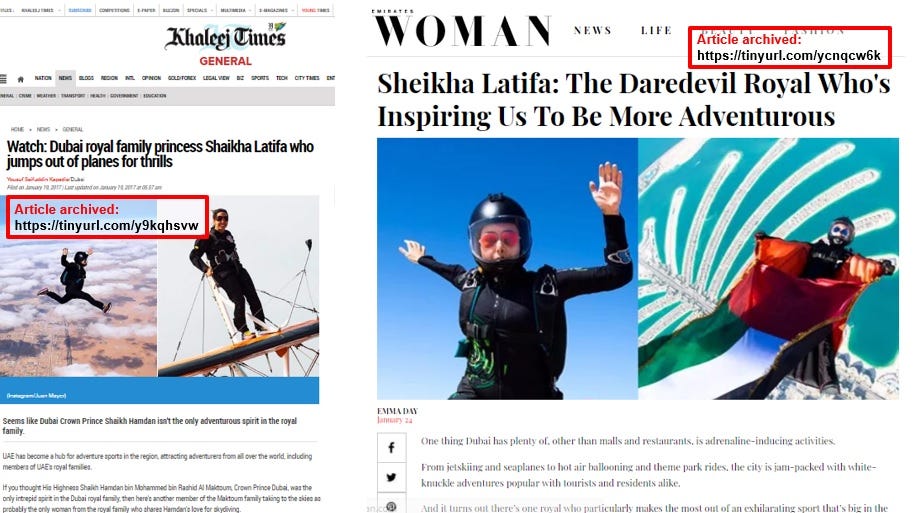This screenshot has width=917, height=513.
Task: Open the wing-walking plane photo
Action: [239, 286]
